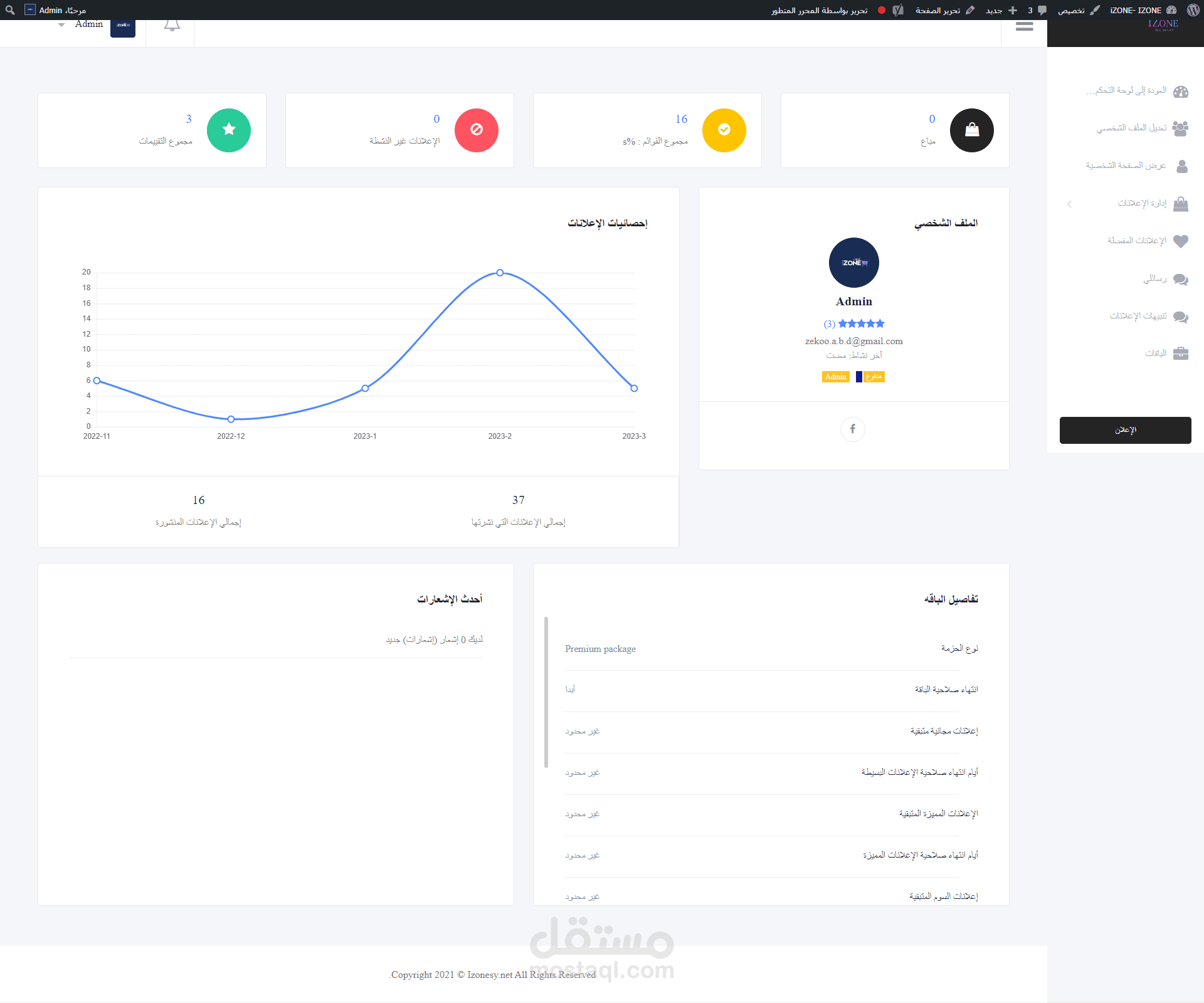Click the search magnifier in admin bar
This screenshot has height=1003, width=1204.
10,10
